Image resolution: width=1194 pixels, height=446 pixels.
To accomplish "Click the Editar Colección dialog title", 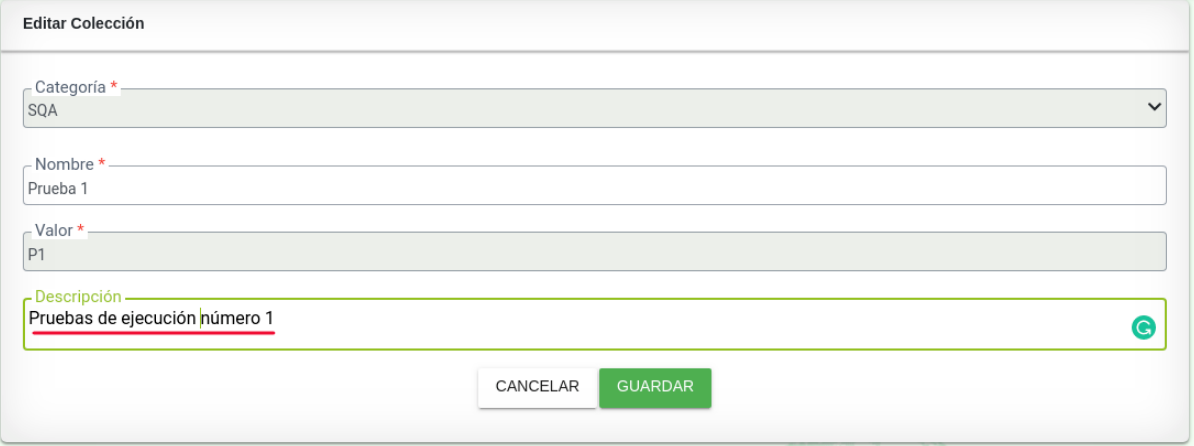I will click(x=83, y=24).
